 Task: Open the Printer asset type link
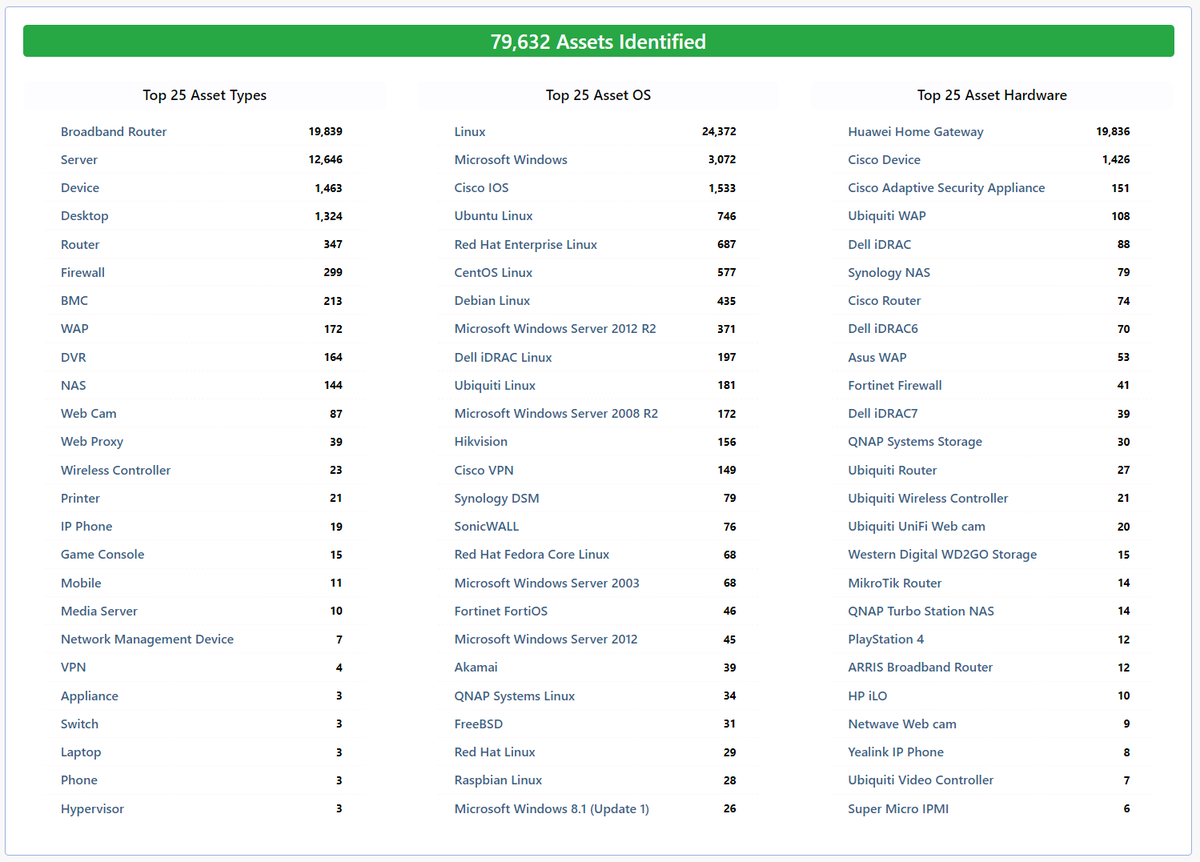[81, 498]
